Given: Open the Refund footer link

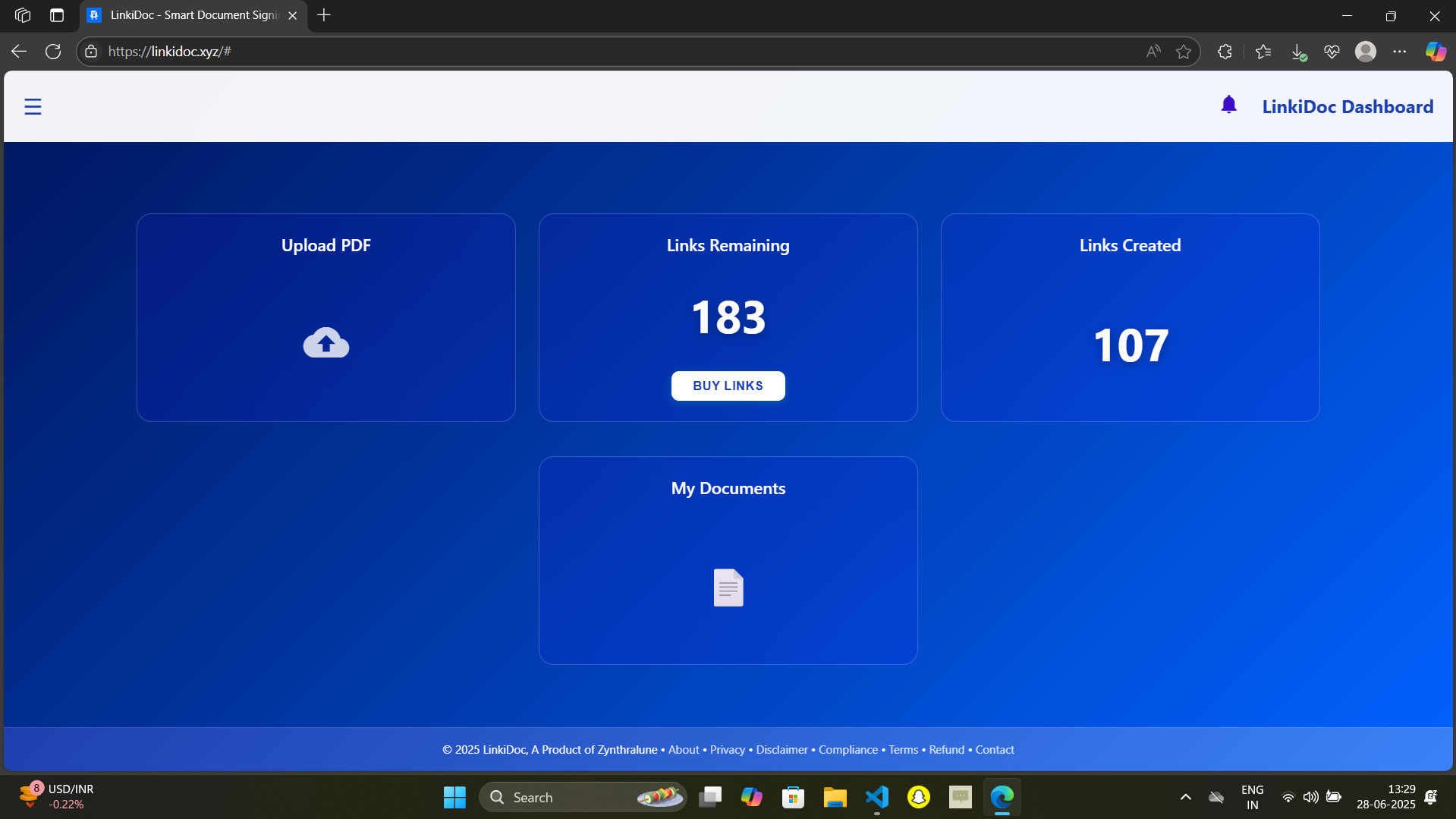Looking at the screenshot, I should point(946,749).
